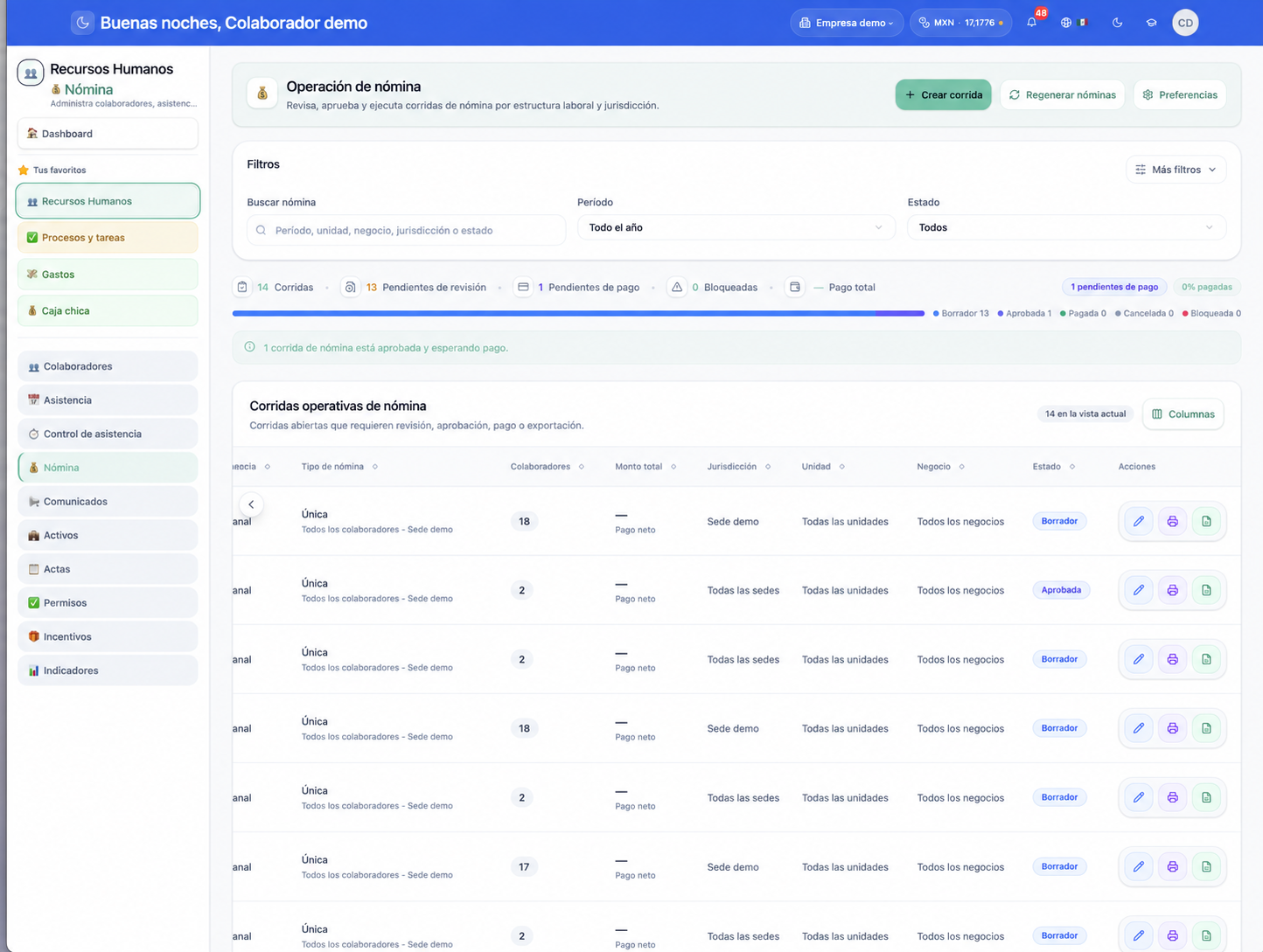Sort by the Tipo de nómina column
This screenshot has height=952, width=1263.
339,467
